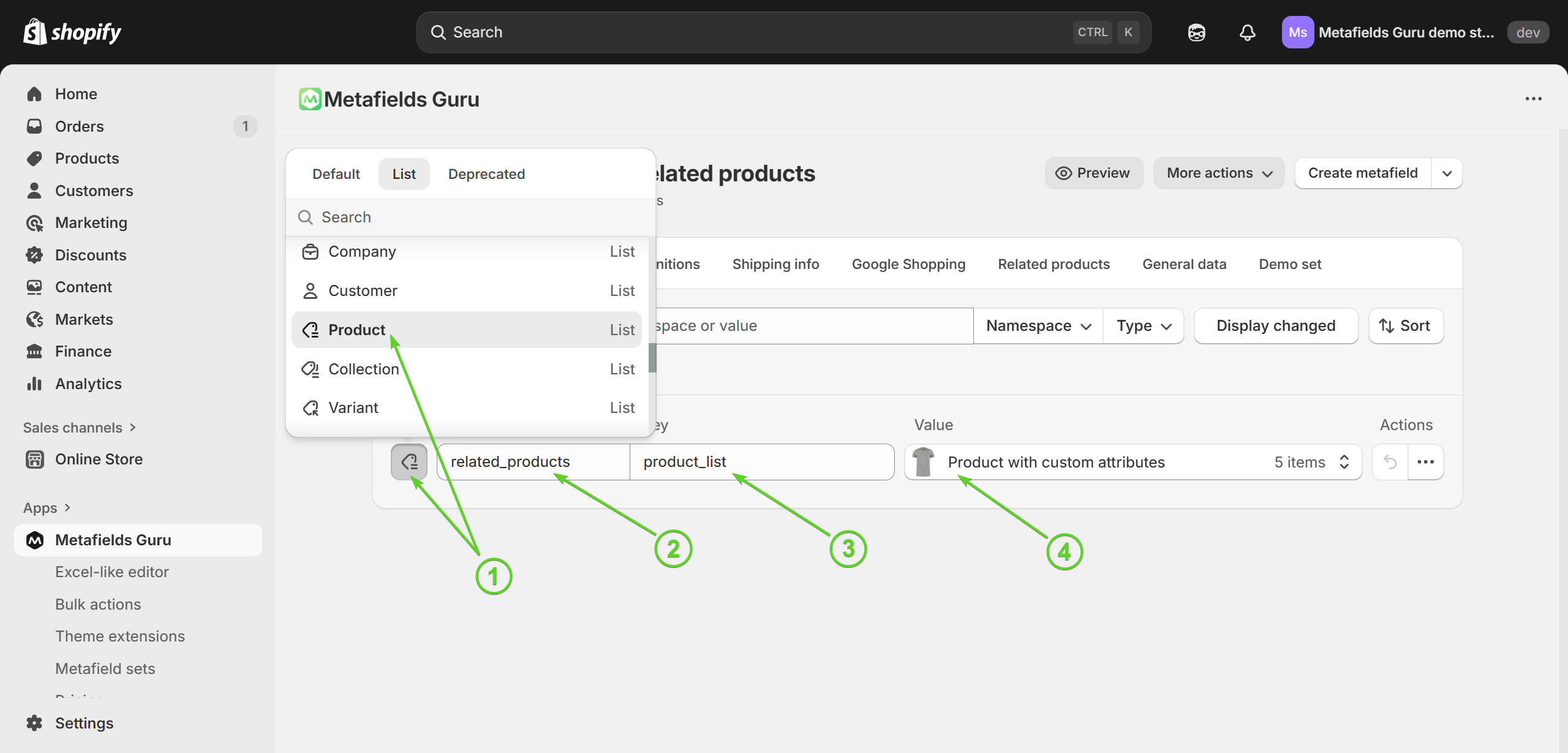Click the page three-dot menu near Metafields Guru title
This screenshot has height=753, width=1568.
click(x=1533, y=99)
